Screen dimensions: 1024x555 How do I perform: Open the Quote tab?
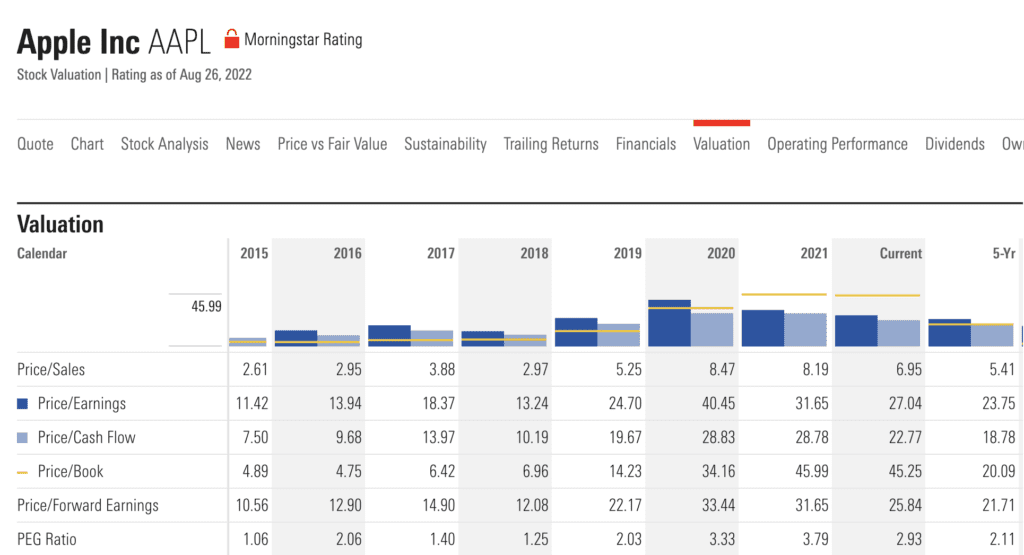(35, 144)
